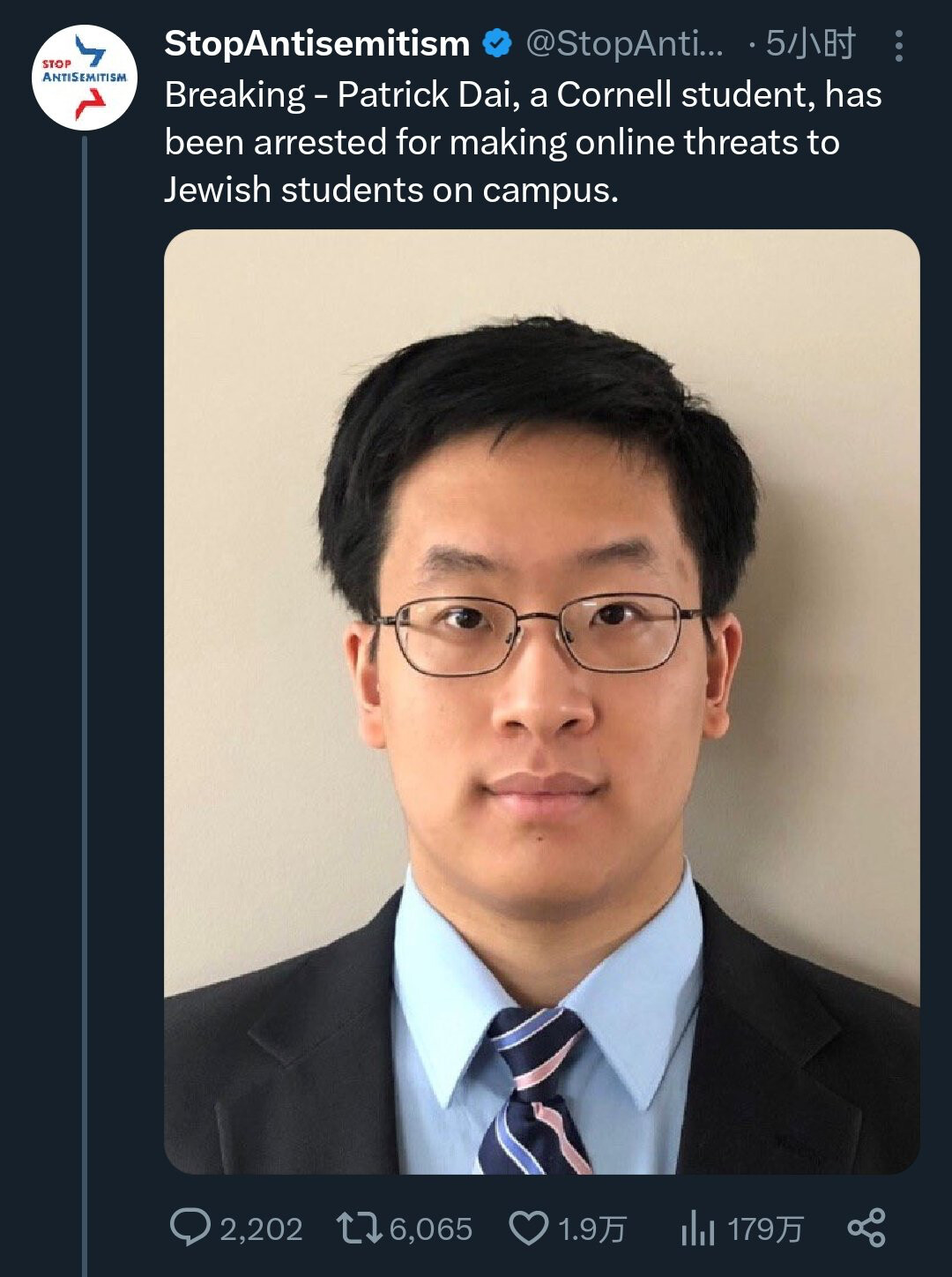Open the 179万 views count
Image resolution: width=952 pixels, height=1277 pixels.
[x=765, y=1228]
